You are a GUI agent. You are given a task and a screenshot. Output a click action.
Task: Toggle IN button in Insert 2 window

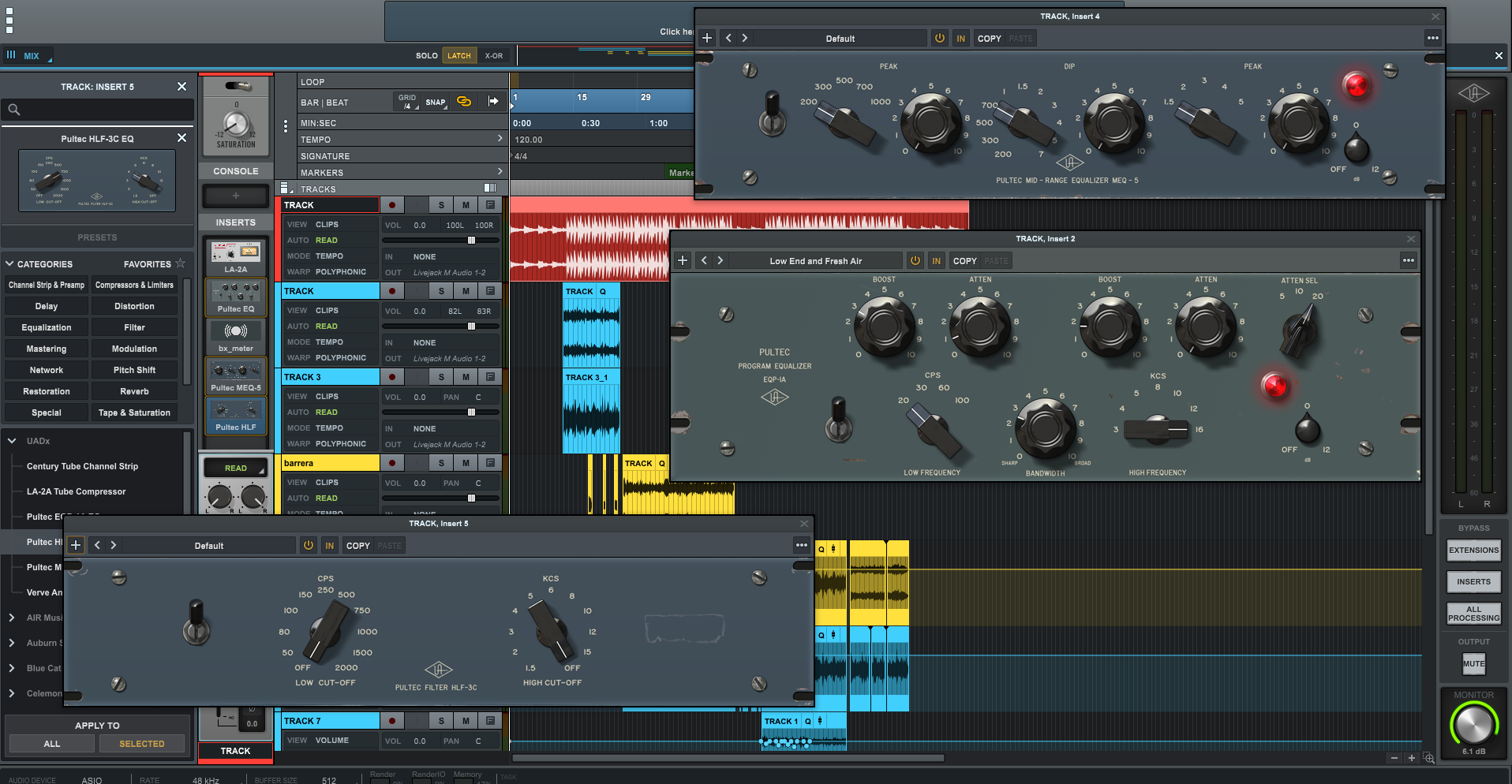pos(936,260)
